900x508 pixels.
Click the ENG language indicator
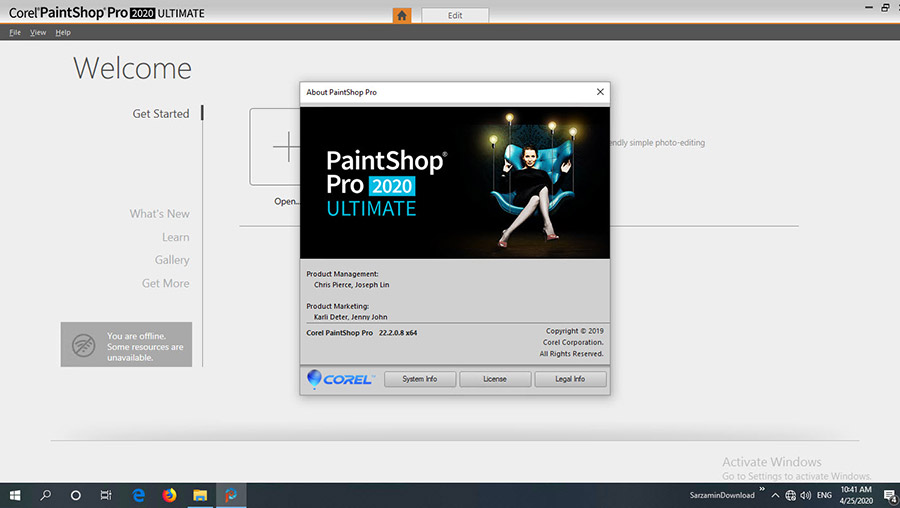click(824, 495)
